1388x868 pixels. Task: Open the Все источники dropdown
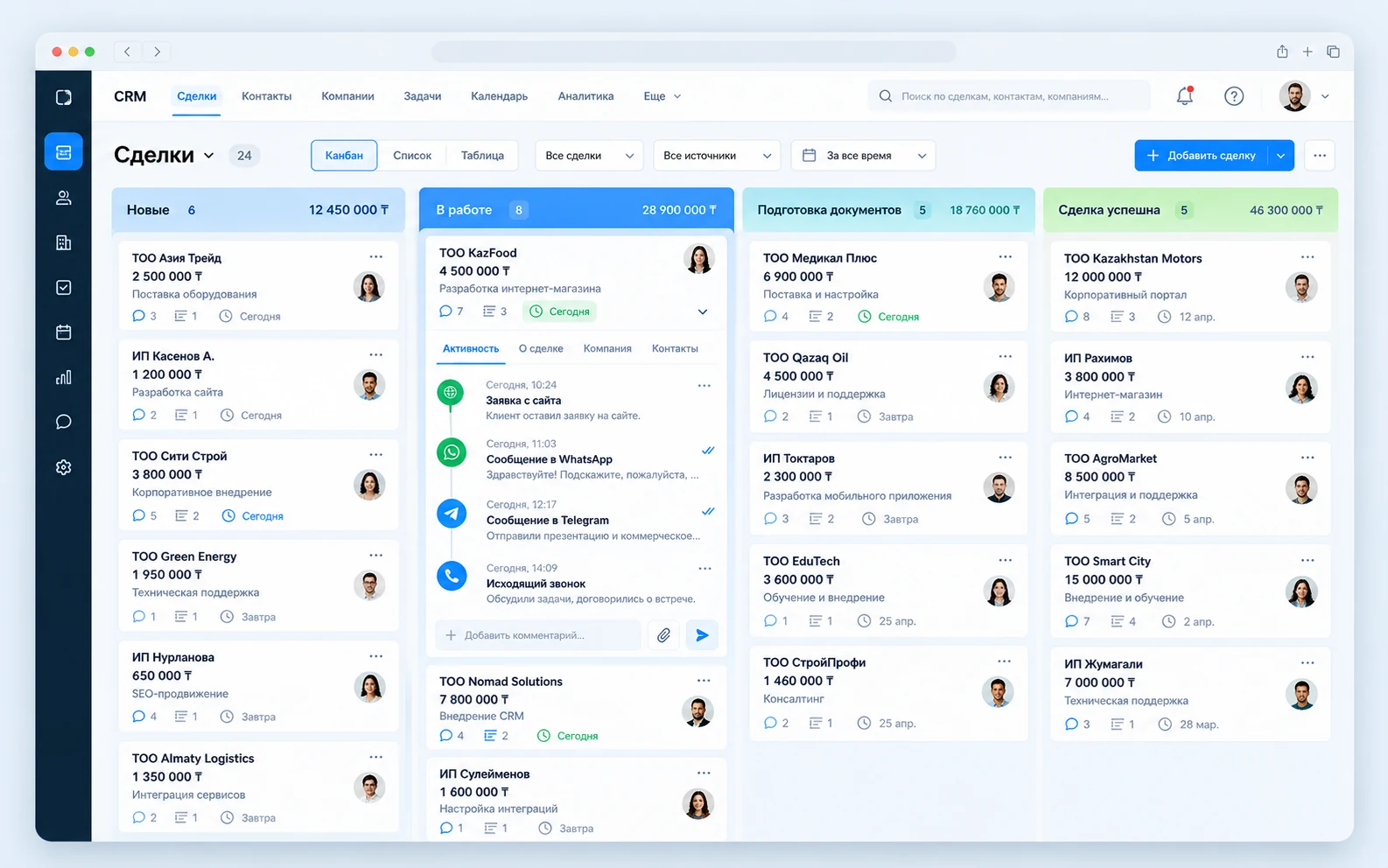point(717,156)
